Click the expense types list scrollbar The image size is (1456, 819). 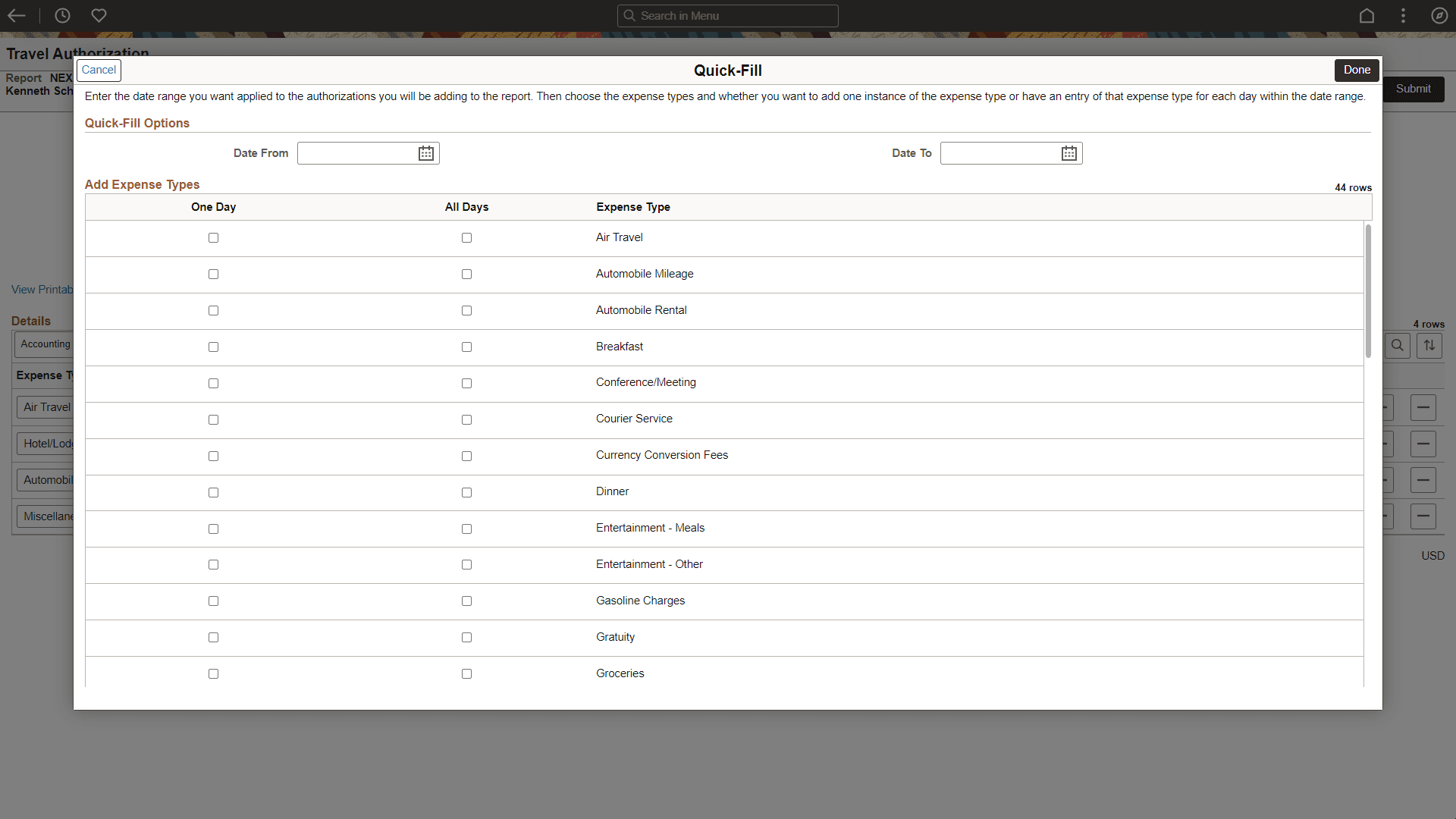coord(1368,291)
